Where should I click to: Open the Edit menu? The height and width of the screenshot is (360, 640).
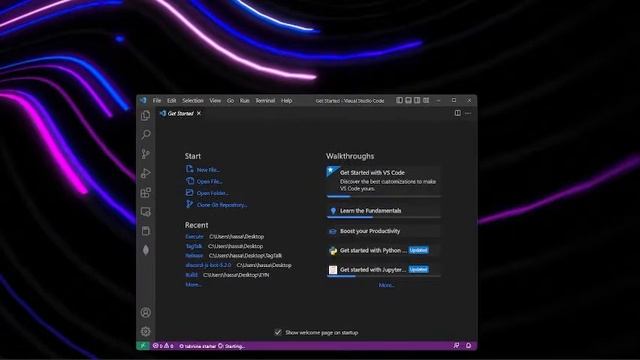point(171,100)
